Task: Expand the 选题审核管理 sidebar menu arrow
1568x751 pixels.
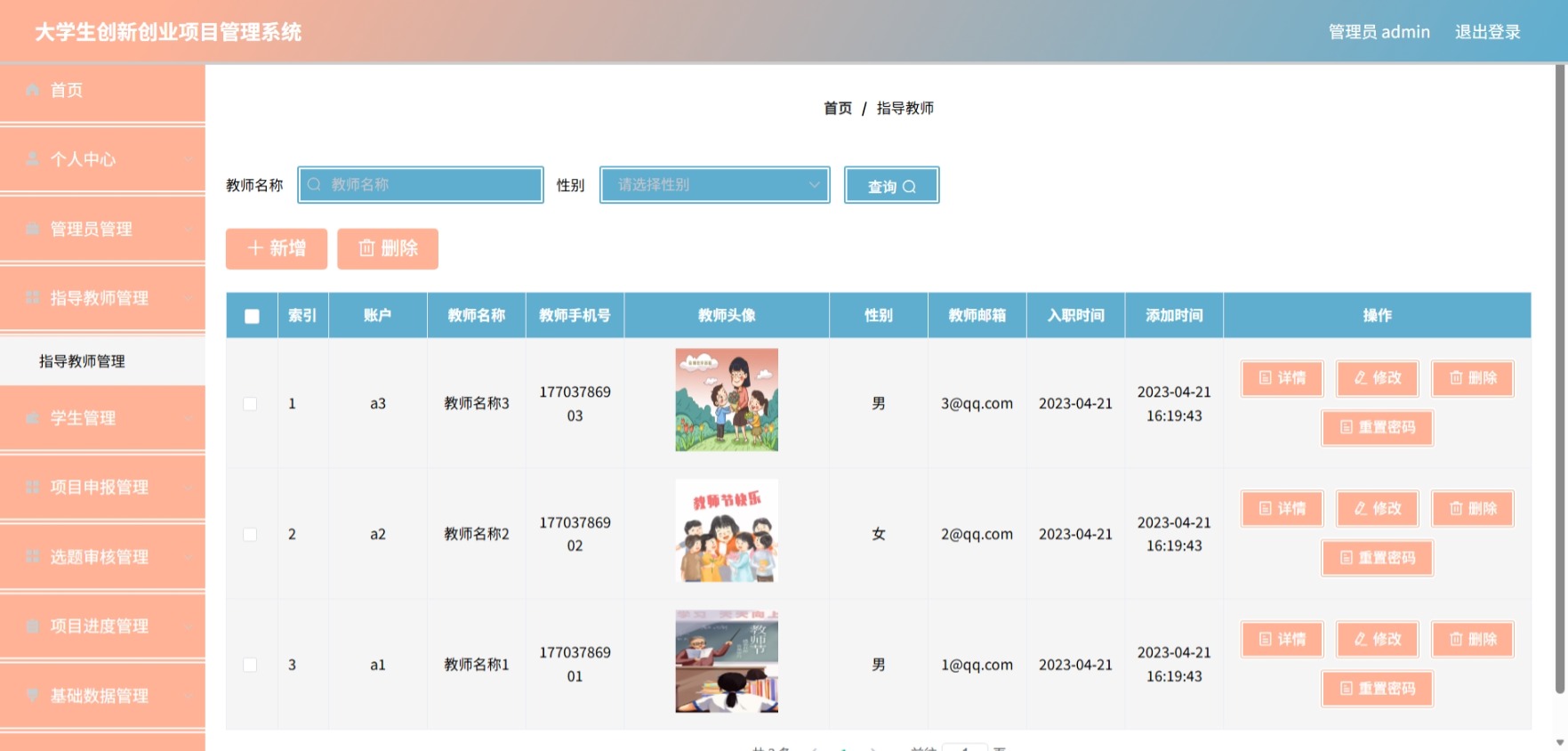Action: (x=189, y=558)
